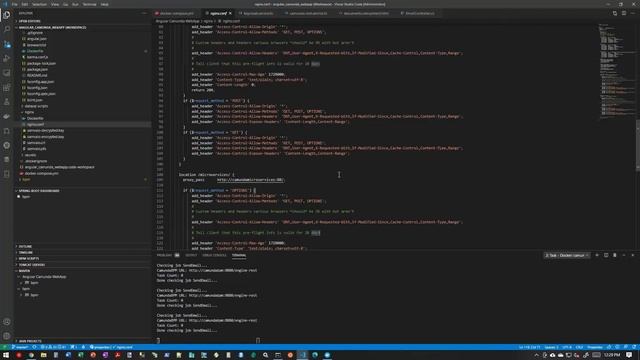The width and height of the screenshot is (640, 360).
Task: Expand the Java Projects section
Action: point(30,341)
